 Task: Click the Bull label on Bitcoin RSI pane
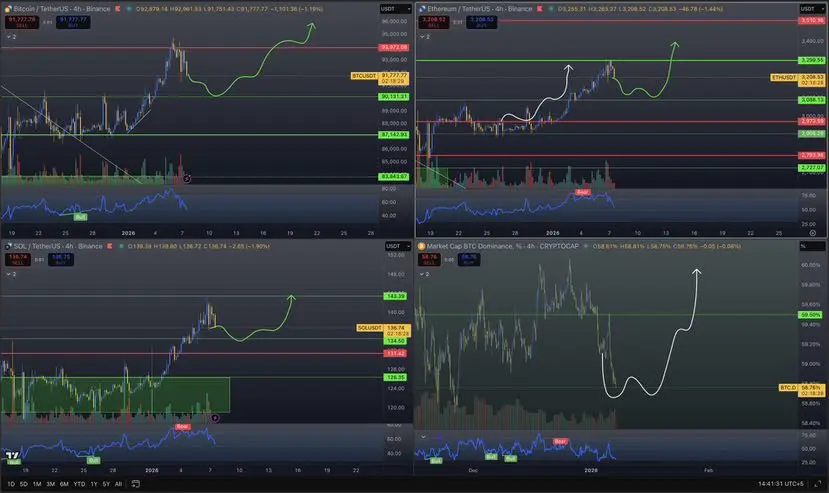point(80,217)
